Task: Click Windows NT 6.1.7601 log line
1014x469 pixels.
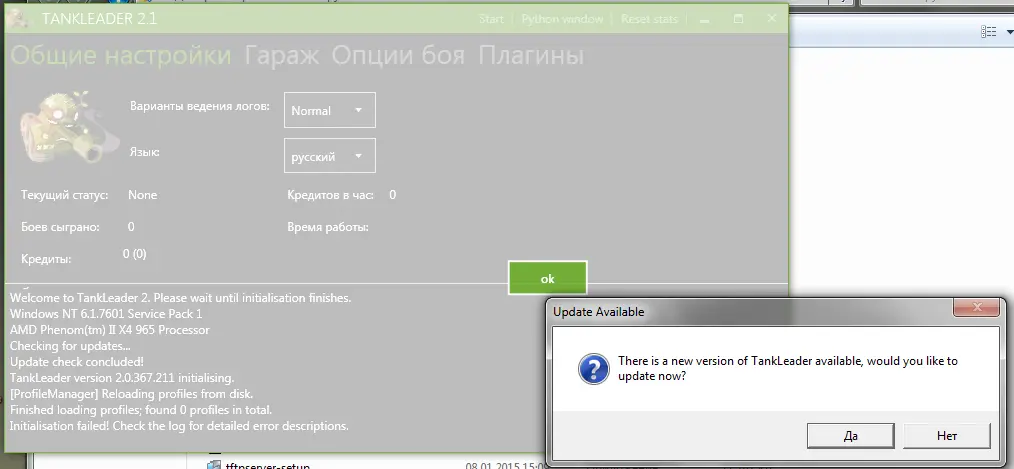Action: point(106,314)
